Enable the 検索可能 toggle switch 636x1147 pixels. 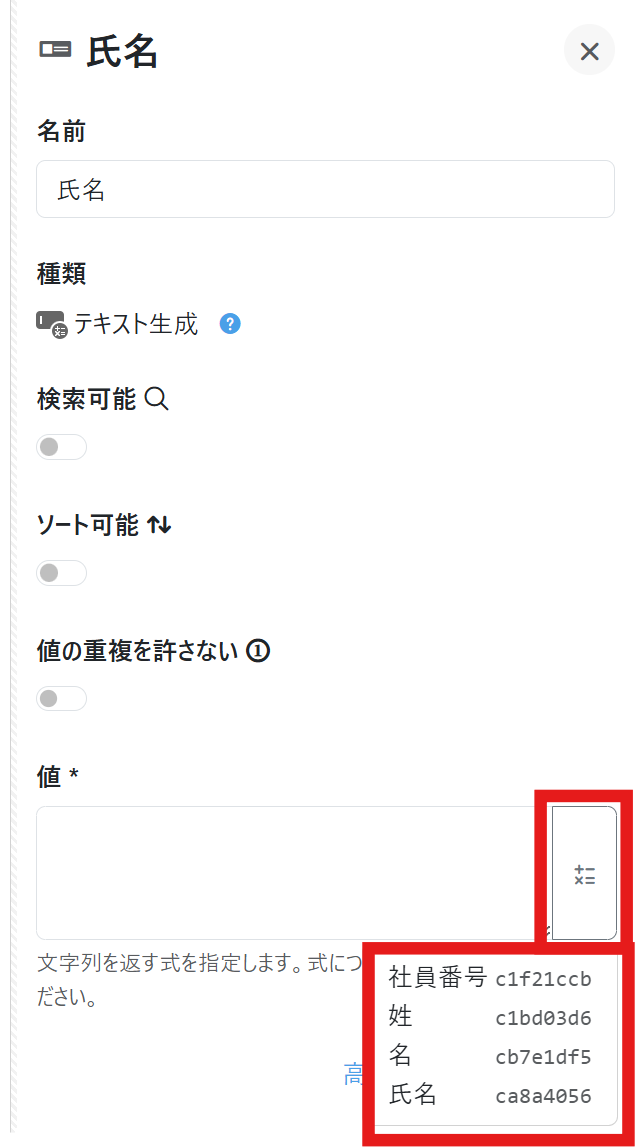[62, 447]
